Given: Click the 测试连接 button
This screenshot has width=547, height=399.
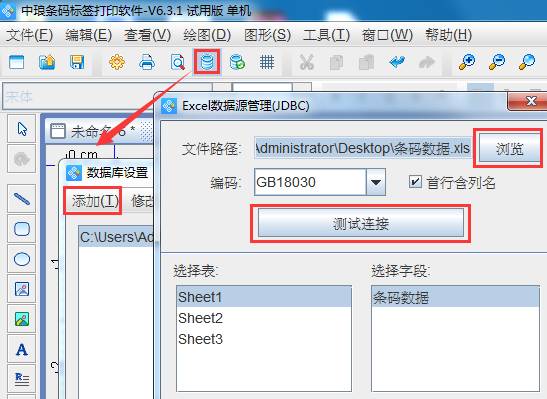Looking at the screenshot, I should (x=361, y=223).
